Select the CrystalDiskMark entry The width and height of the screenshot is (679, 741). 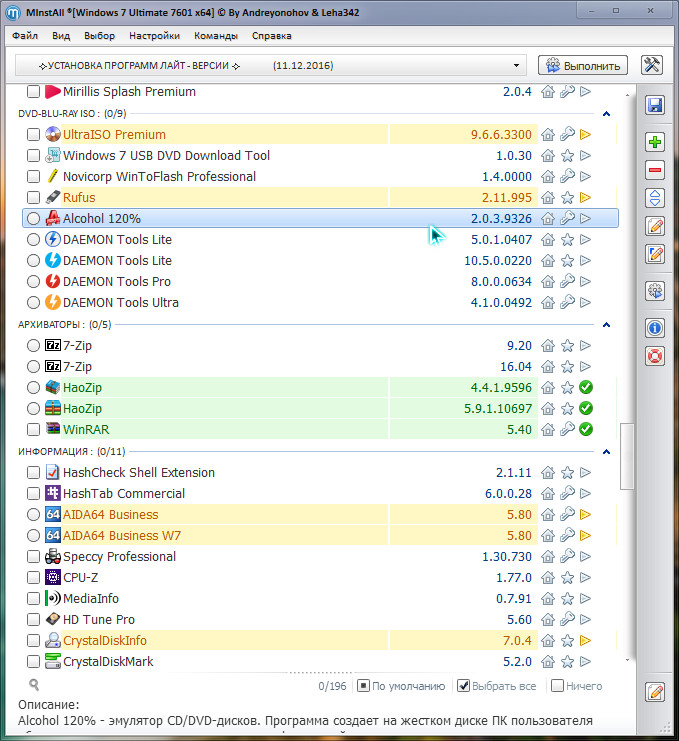(320, 662)
